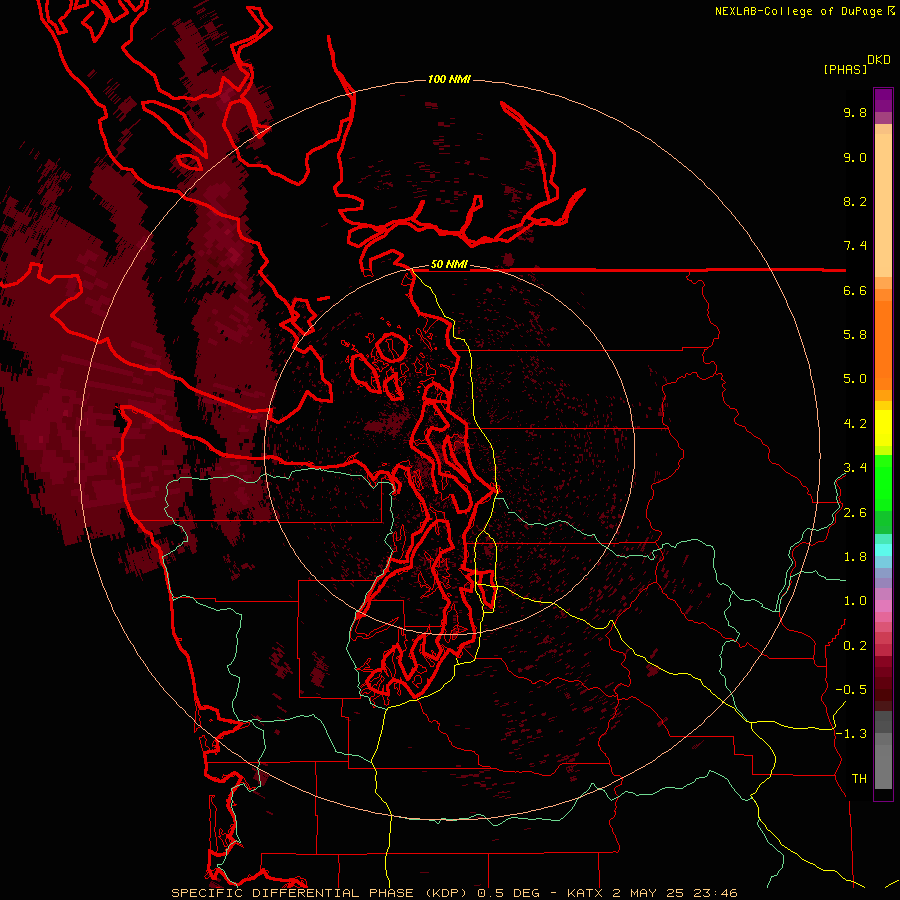The width and height of the screenshot is (900, 900).
Task: Select the gray swatch at the color bar bottom
Action: (883, 766)
